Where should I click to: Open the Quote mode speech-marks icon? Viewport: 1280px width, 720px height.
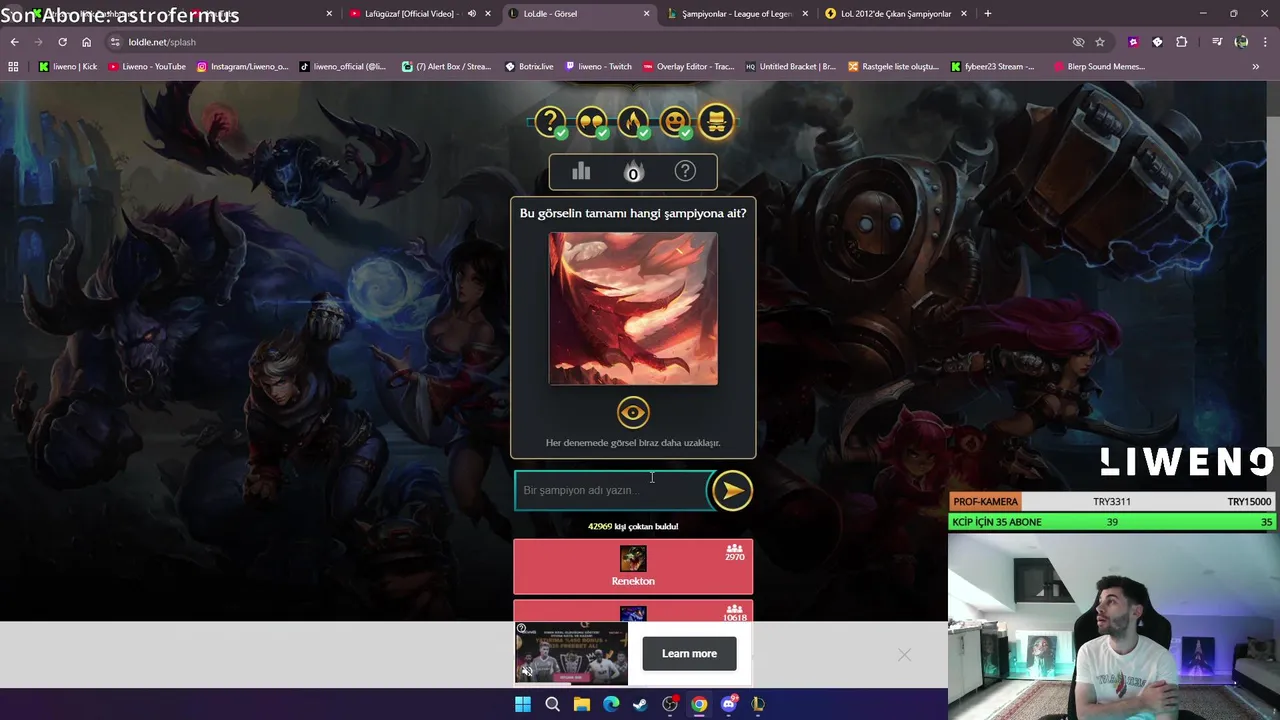tap(592, 122)
